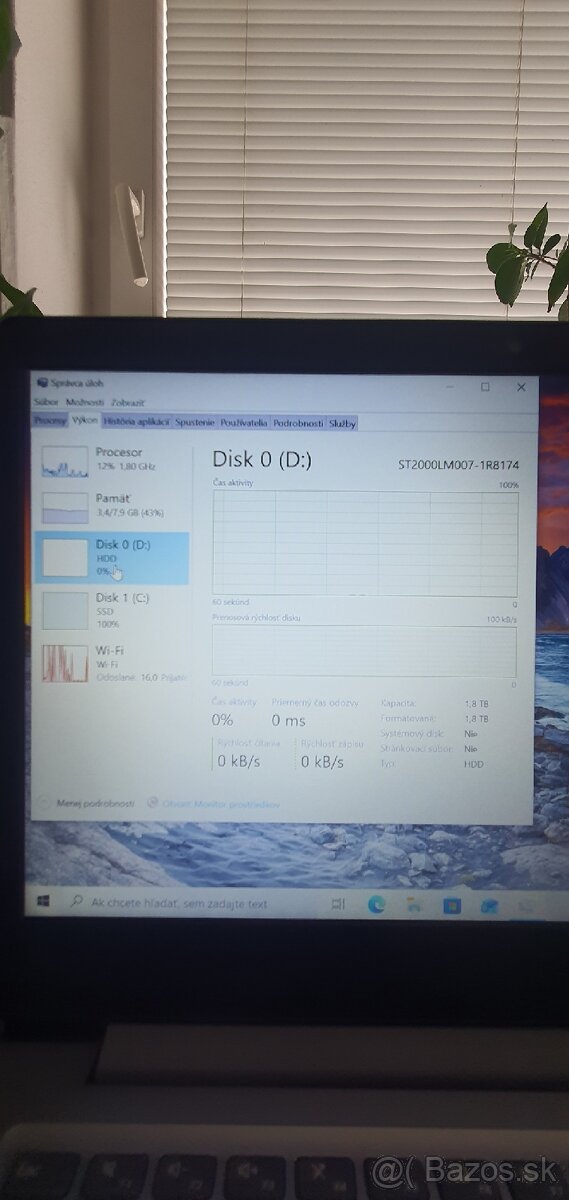The height and width of the screenshot is (1200, 569).
Task: Click the ST2000LM007-1R8174 model name
Action: coord(459,465)
